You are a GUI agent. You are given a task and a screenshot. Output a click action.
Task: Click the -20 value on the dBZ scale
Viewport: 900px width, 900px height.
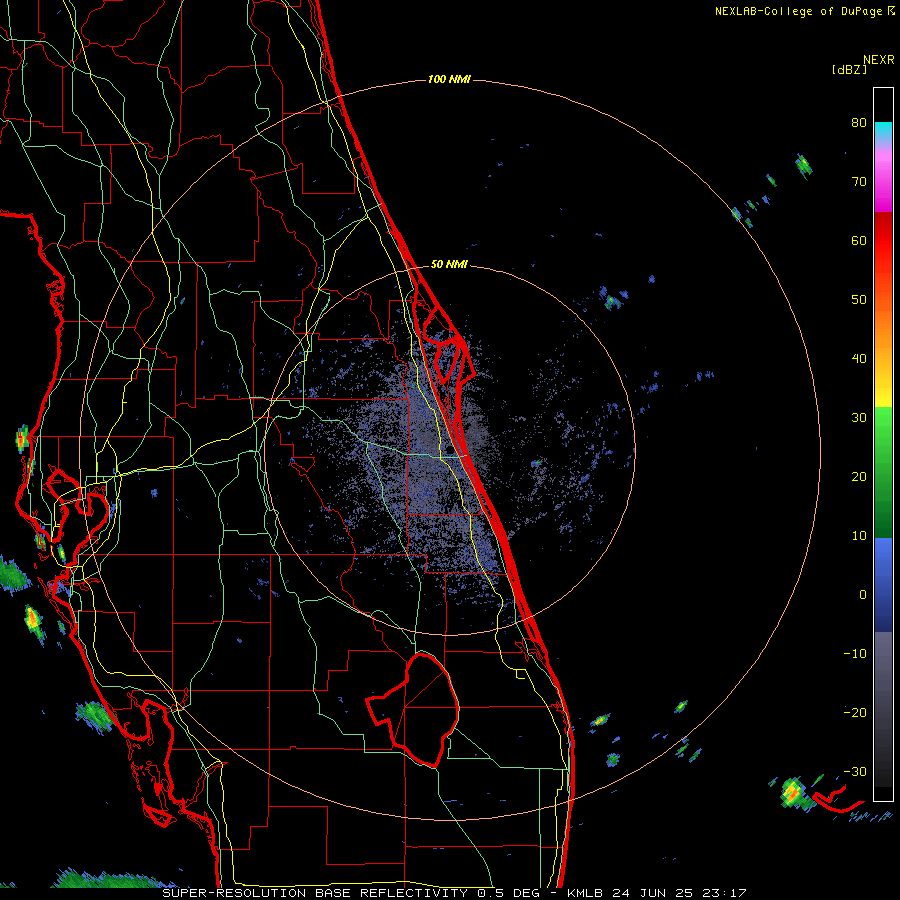(x=855, y=712)
